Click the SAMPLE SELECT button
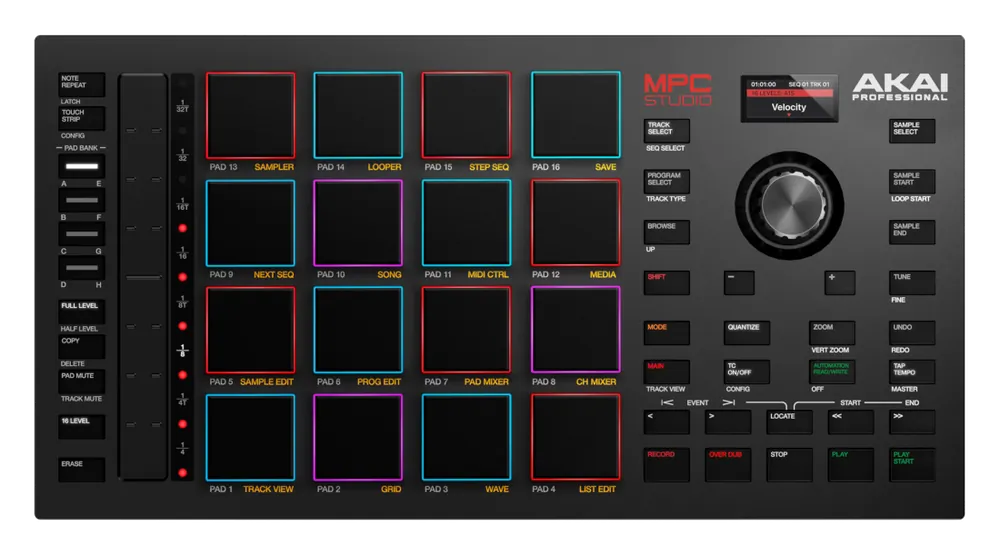Viewport: 1000px width, 555px height. (x=912, y=131)
